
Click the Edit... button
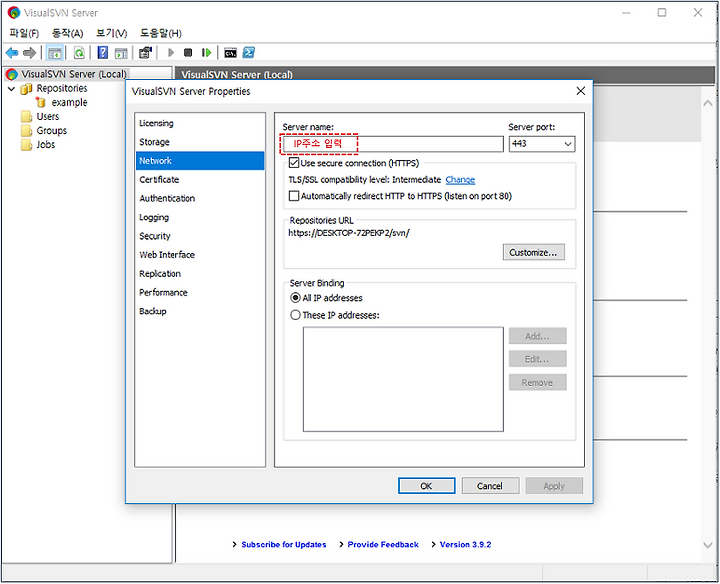pyautogui.click(x=537, y=359)
